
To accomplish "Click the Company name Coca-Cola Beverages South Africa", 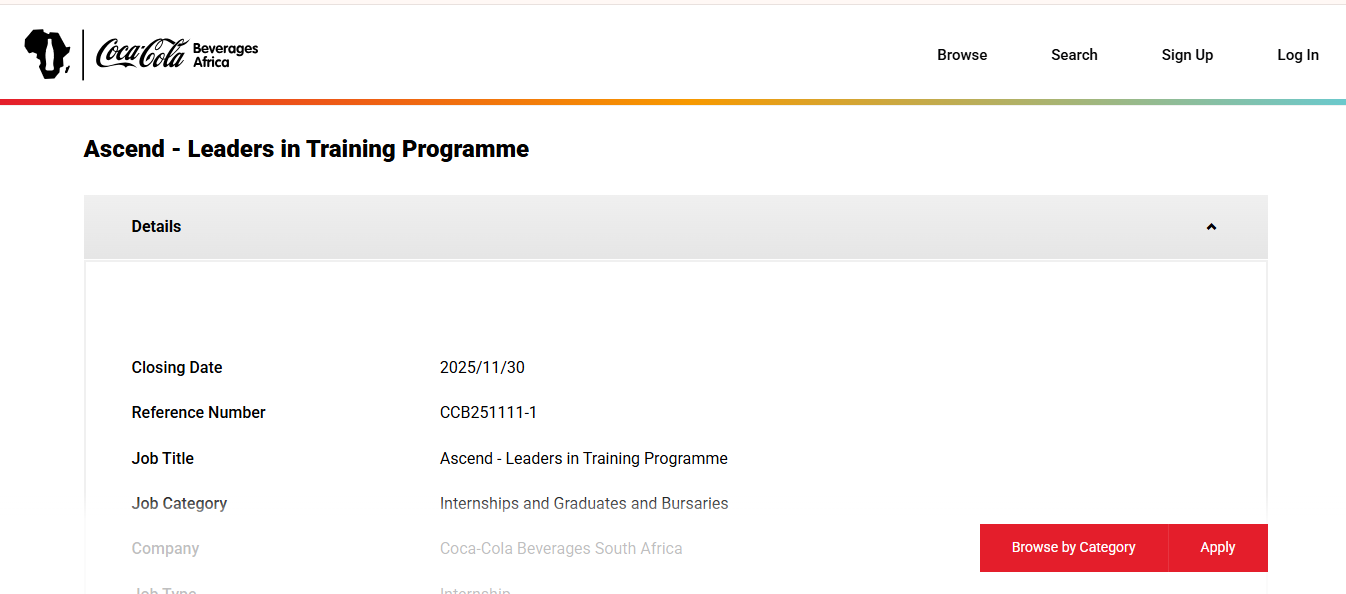I will tap(561, 548).
